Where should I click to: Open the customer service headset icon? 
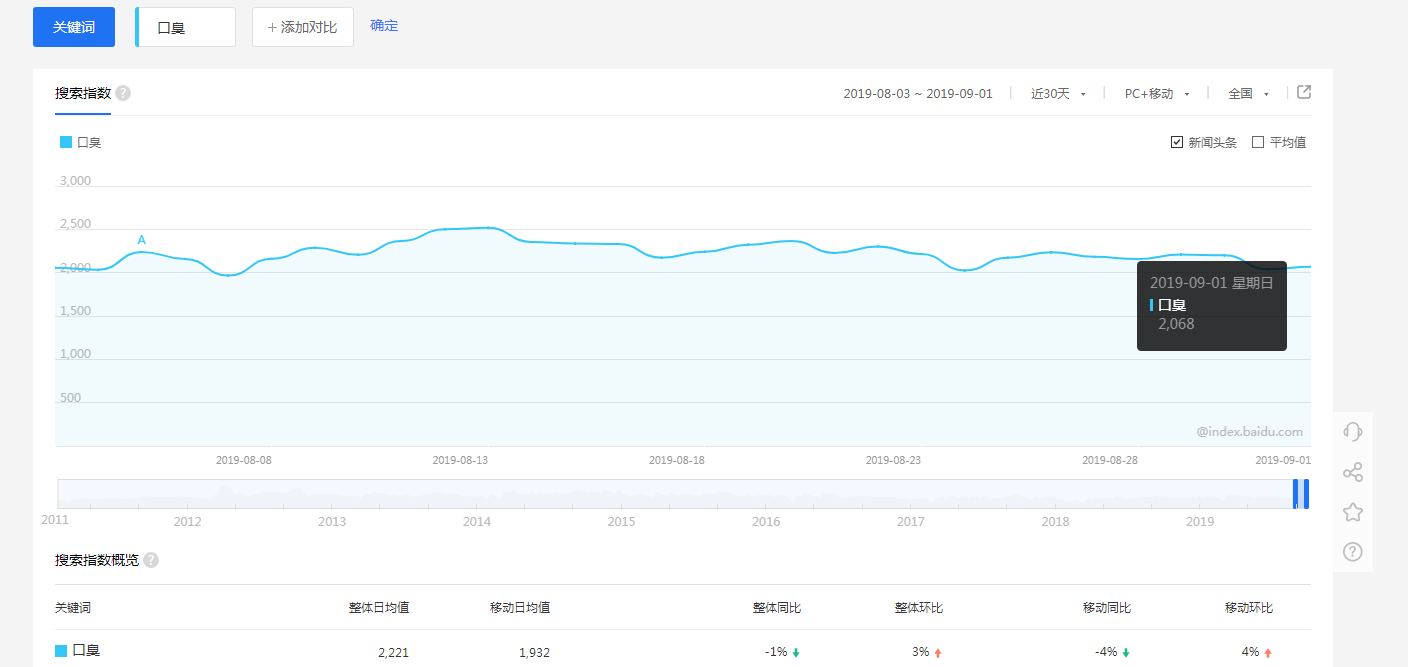tap(1352, 432)
